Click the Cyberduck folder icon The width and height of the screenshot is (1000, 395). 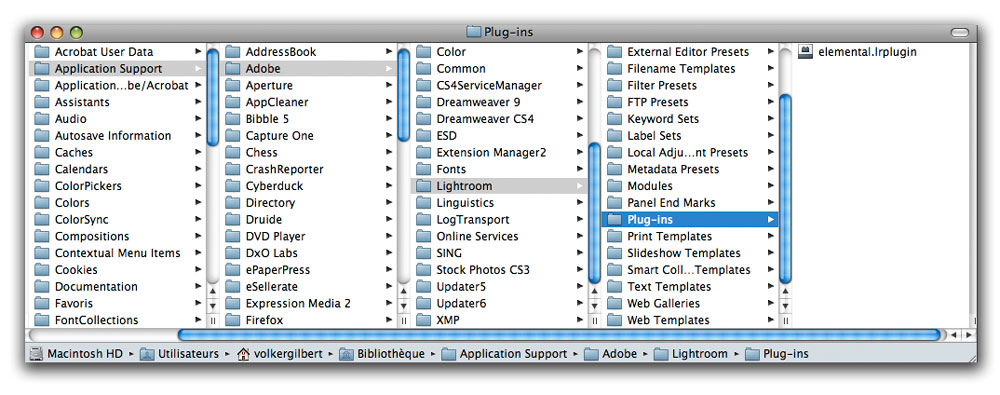pyautogui.click(x=232, y=186)
